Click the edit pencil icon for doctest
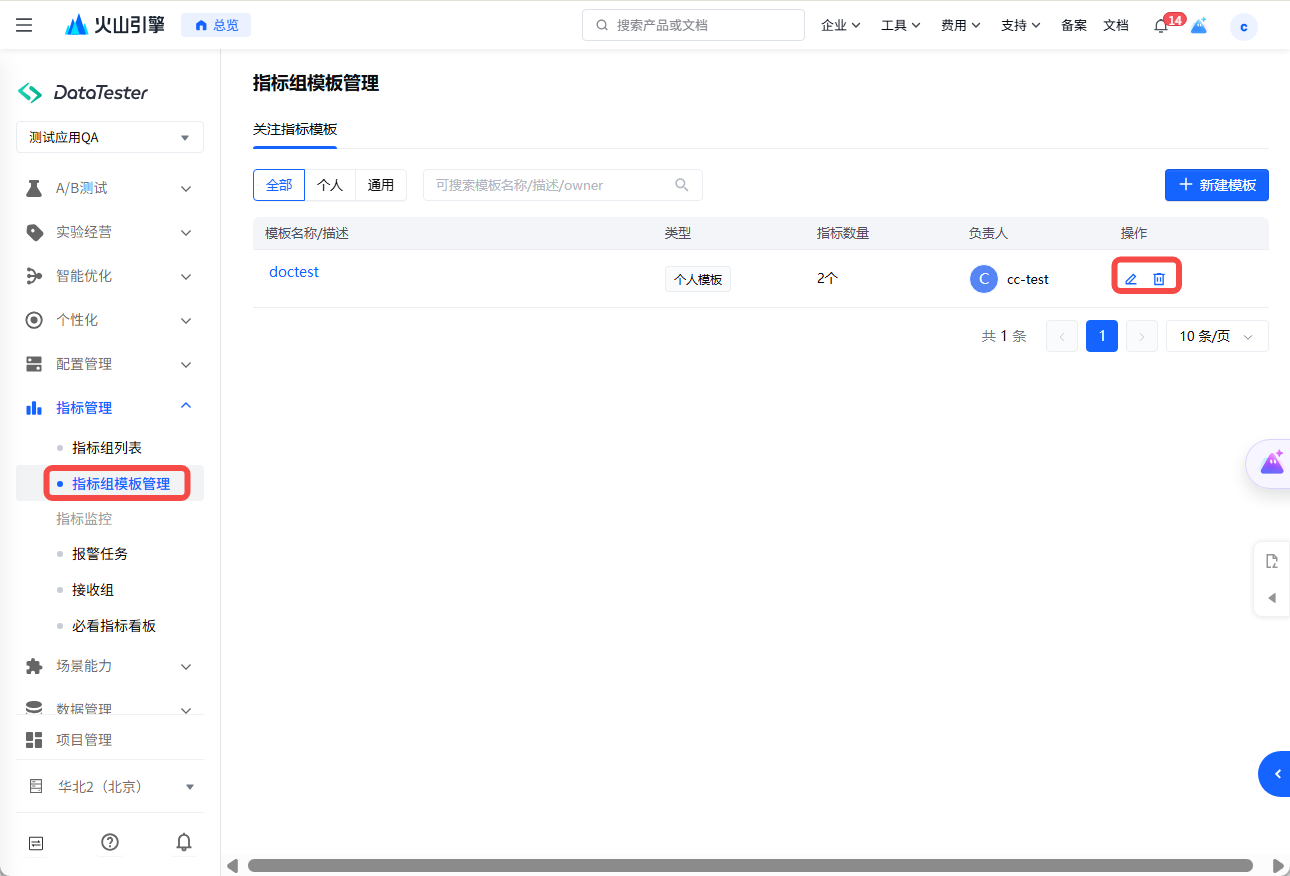Viewport: 1290px width, 876px height. click(x=1131, y=279)
